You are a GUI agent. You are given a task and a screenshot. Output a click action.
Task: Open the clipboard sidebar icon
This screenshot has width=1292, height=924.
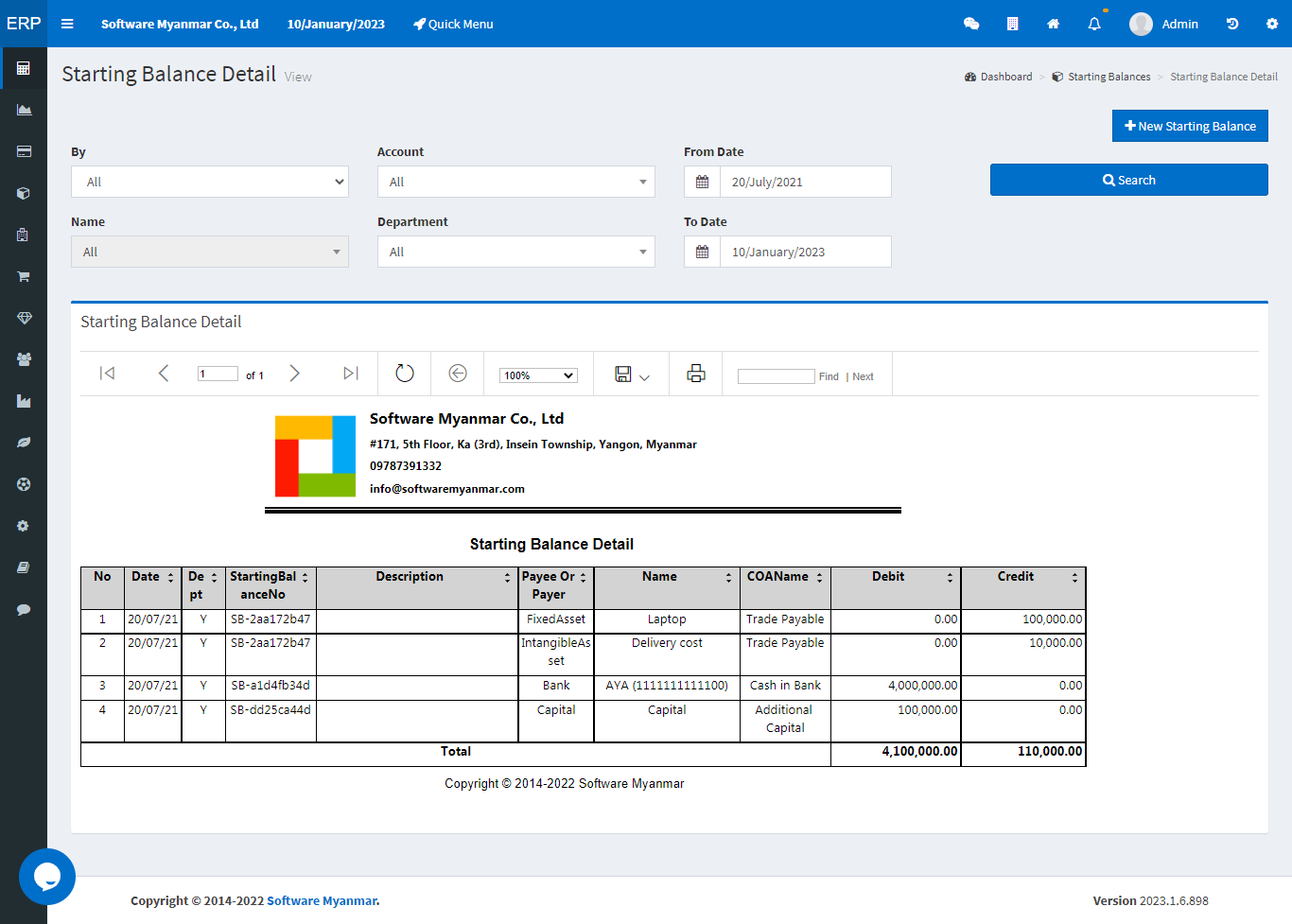click(24, 235)
